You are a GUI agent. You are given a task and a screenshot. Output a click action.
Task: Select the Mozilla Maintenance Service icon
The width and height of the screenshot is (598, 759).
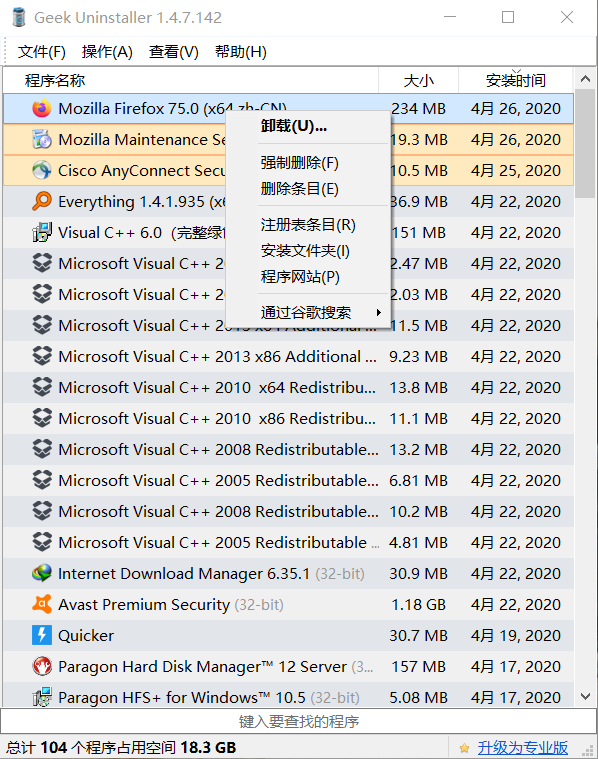[x=42, y=139]
